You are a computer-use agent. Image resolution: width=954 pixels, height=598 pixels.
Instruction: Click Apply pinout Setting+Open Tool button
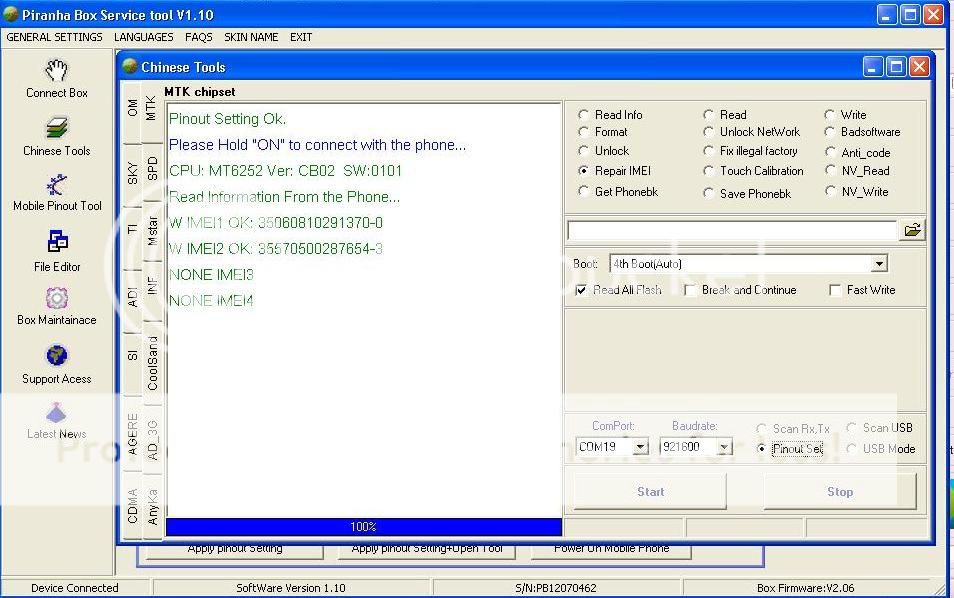tap(427, 550)
